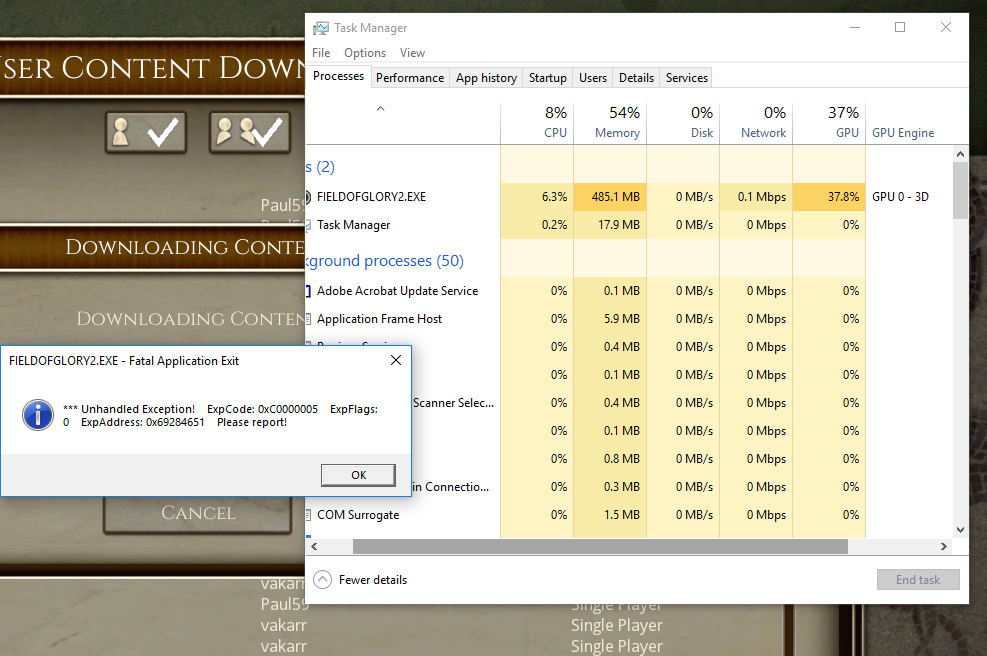The height and width of the screenshot is (656, 987).
Task: Open the Startup tab
Action: tap(547, 78)
